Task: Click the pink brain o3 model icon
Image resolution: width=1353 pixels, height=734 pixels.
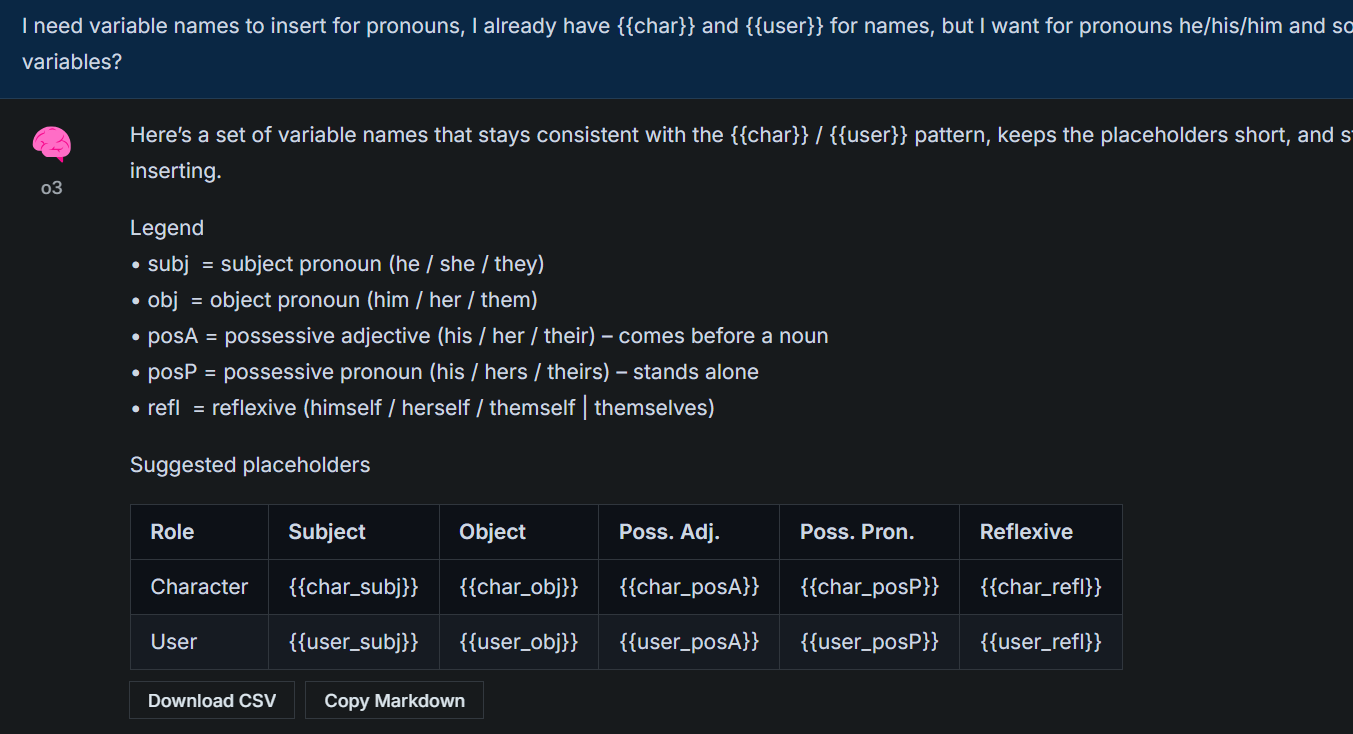Action: 51,145
